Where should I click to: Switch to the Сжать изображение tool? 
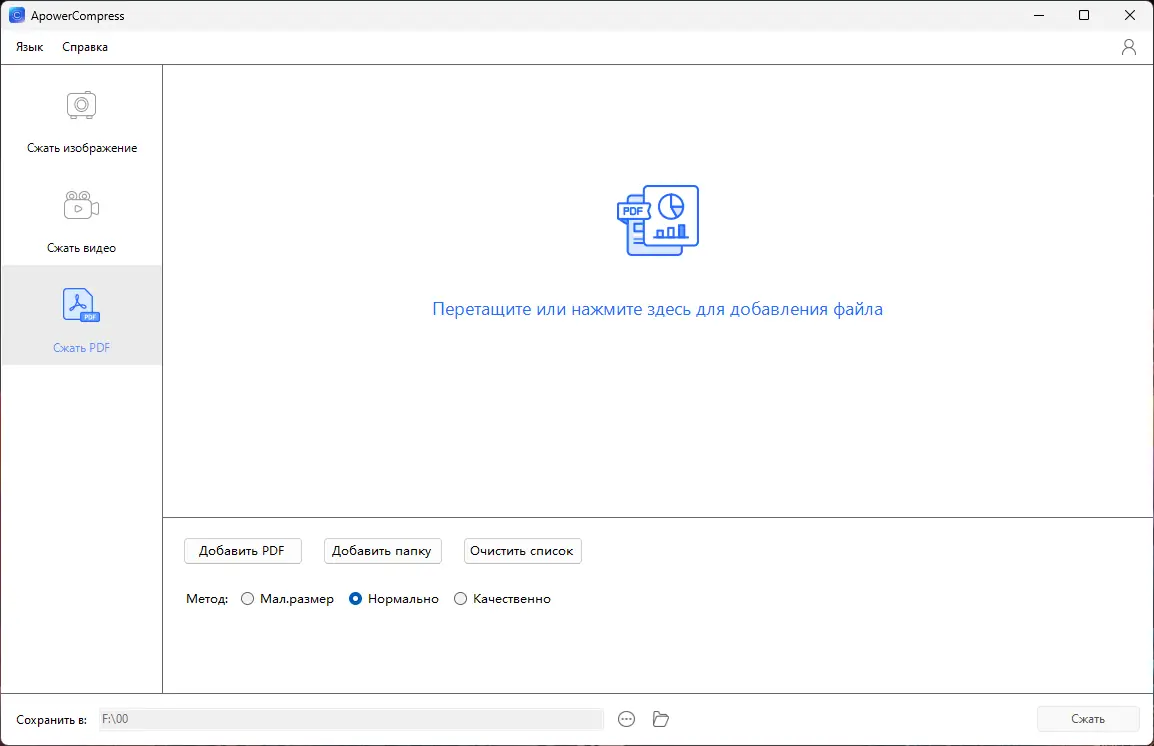pos(81,120)
